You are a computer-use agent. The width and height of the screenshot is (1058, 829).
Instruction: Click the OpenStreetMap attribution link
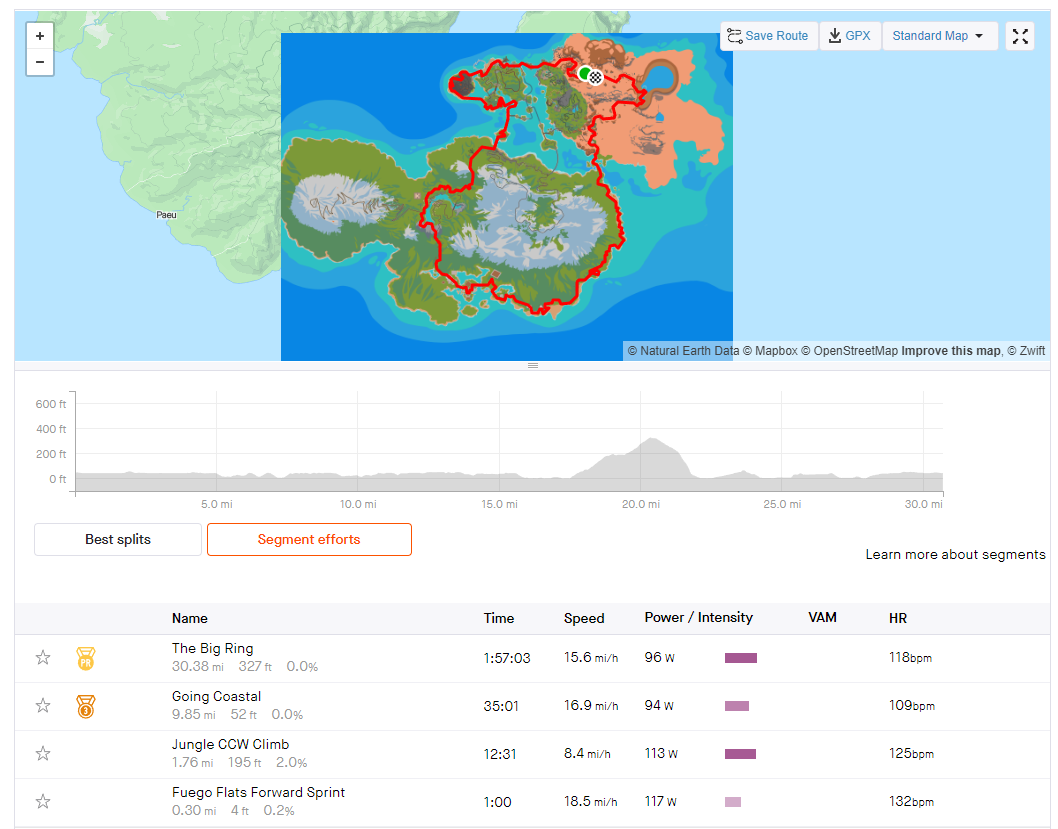pyautogui.click(x=850, y=351)
